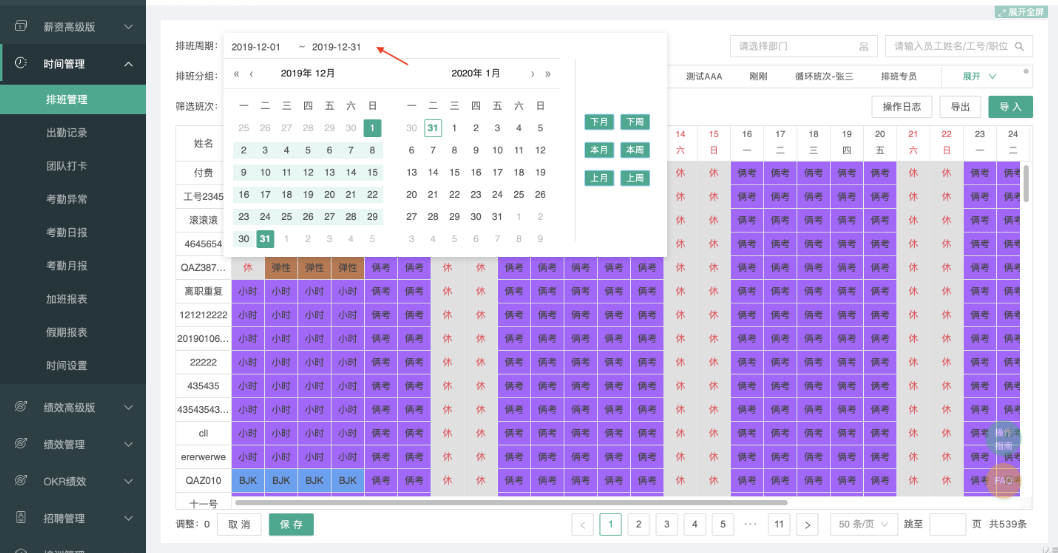Select 测试AAA schedule group
1058x553 pixels.
point(704,76)
